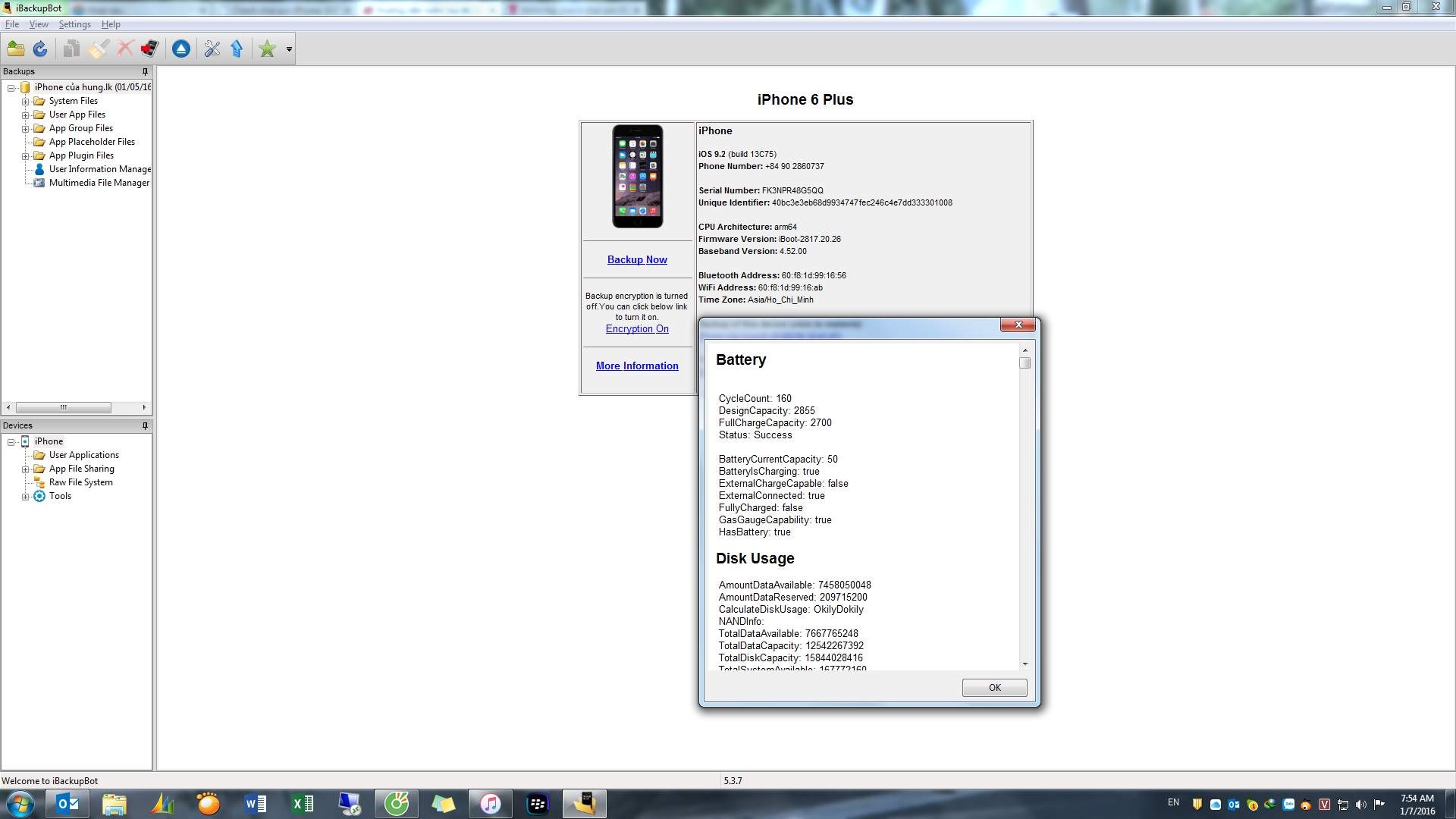Image resolution: width=1456 pixels, height=819 pixels.
Task: Click the restore-to-device phone icon
Action: tap(149, 49)
